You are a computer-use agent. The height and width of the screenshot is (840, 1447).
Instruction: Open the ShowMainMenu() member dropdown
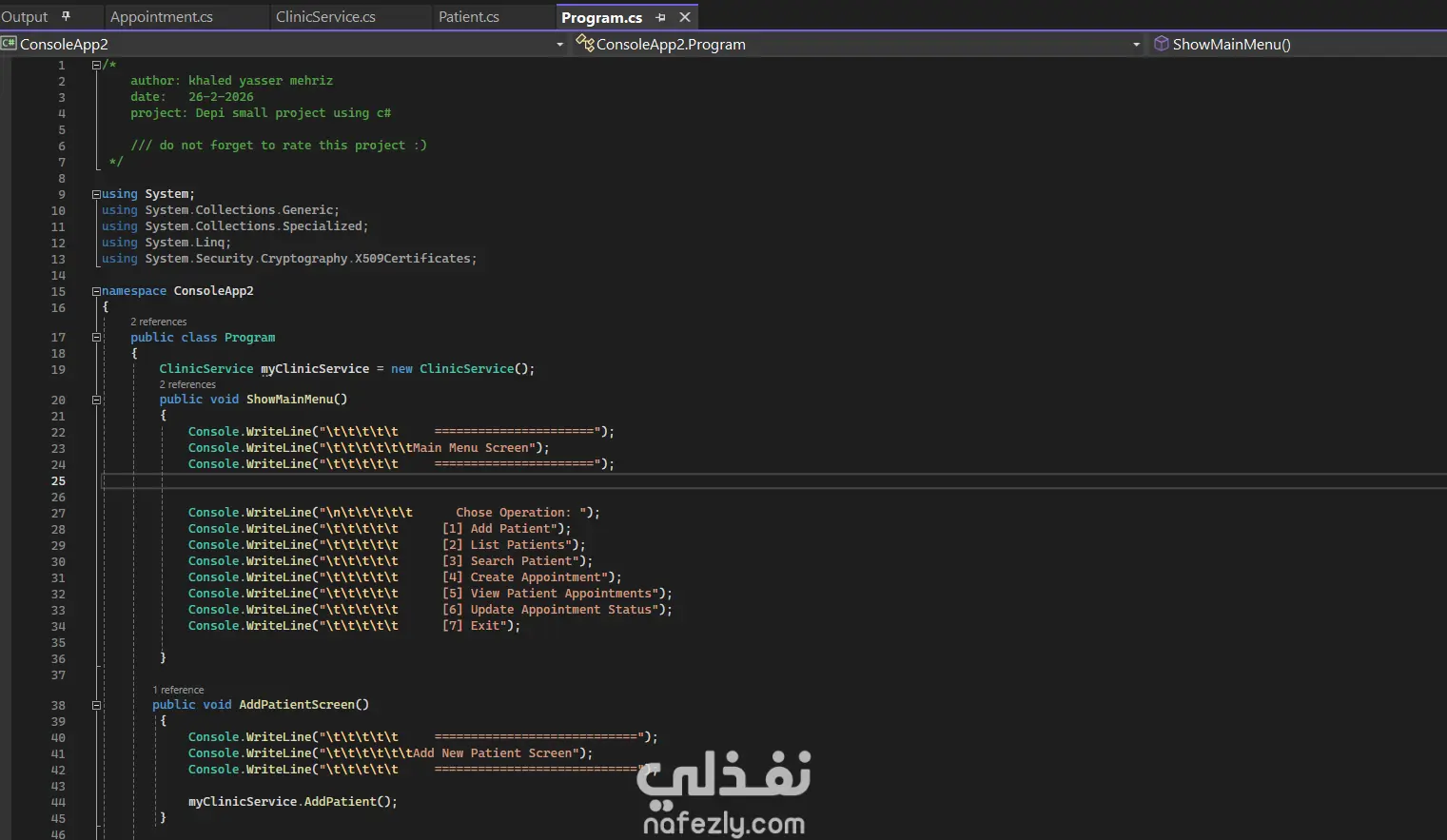[1231, 45]
